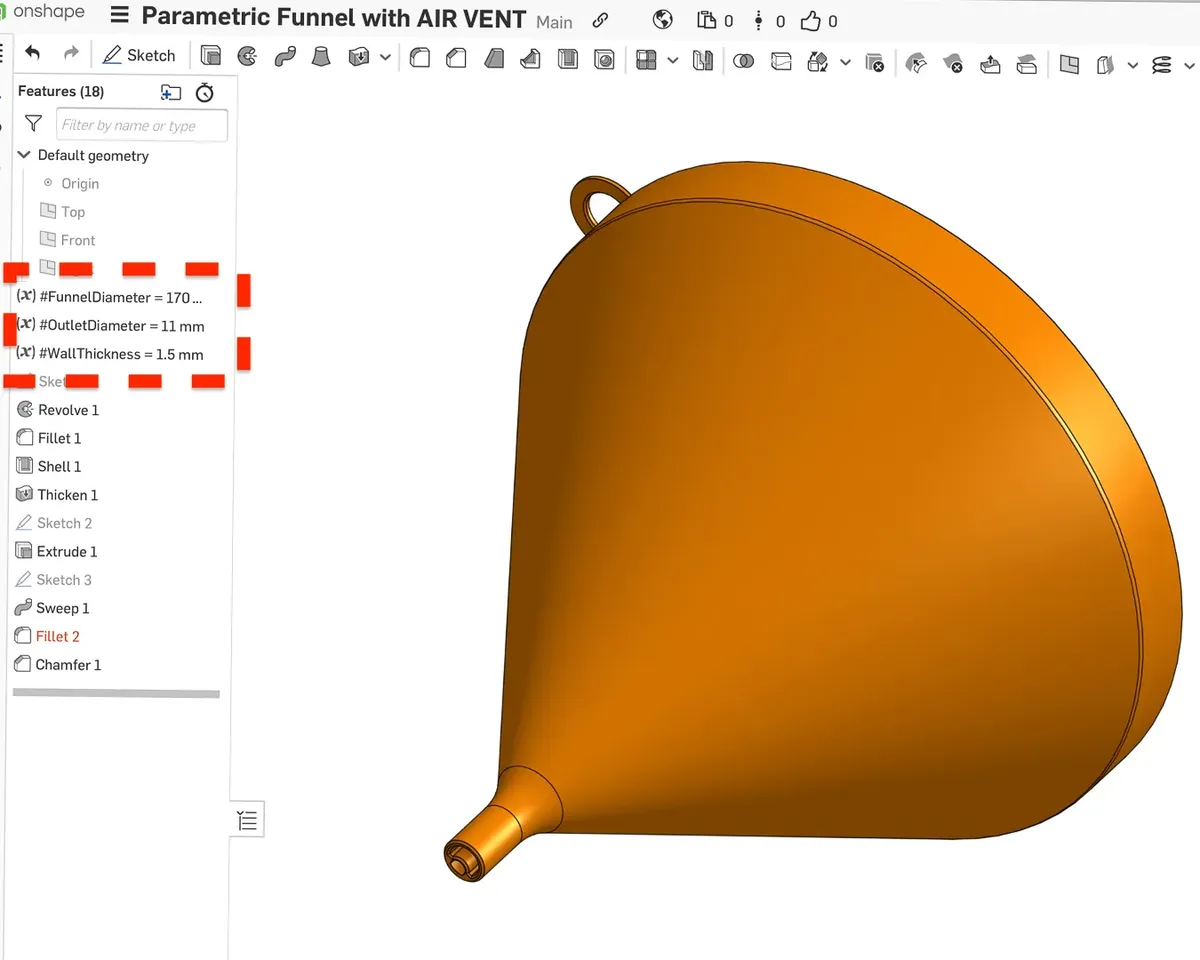This screenshot has width=1200, height=960.
Task: Select Sketch 3 feature
Action: 54,580
